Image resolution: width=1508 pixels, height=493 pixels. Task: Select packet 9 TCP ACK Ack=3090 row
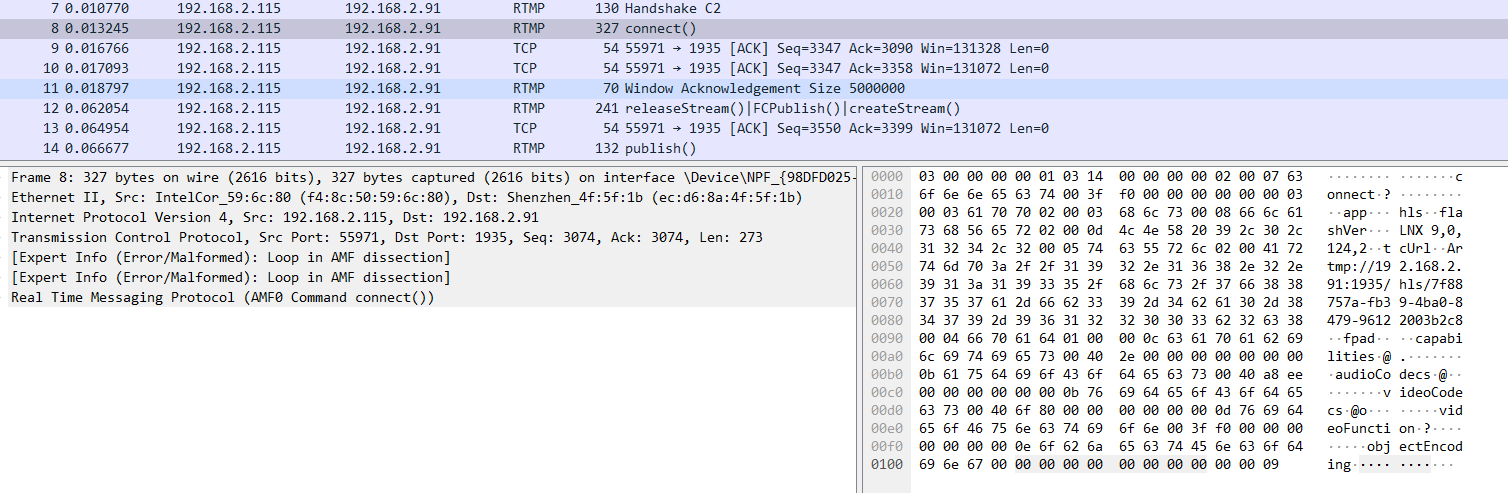tap(754, 48)
